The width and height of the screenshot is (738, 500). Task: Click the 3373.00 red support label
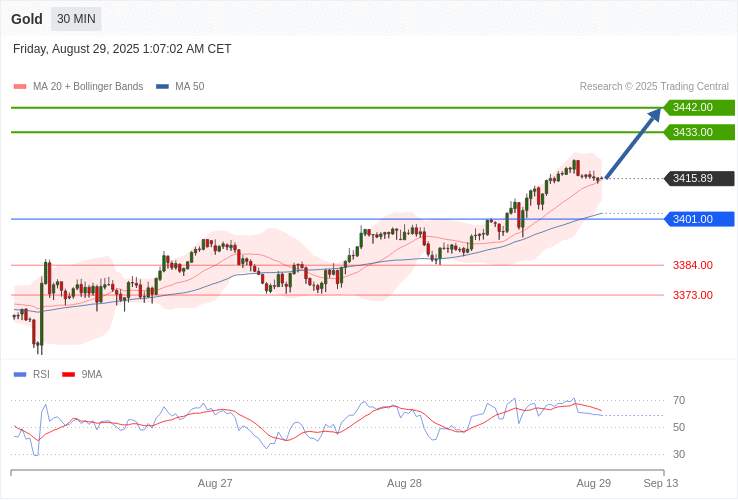click(x=692, y=295)
